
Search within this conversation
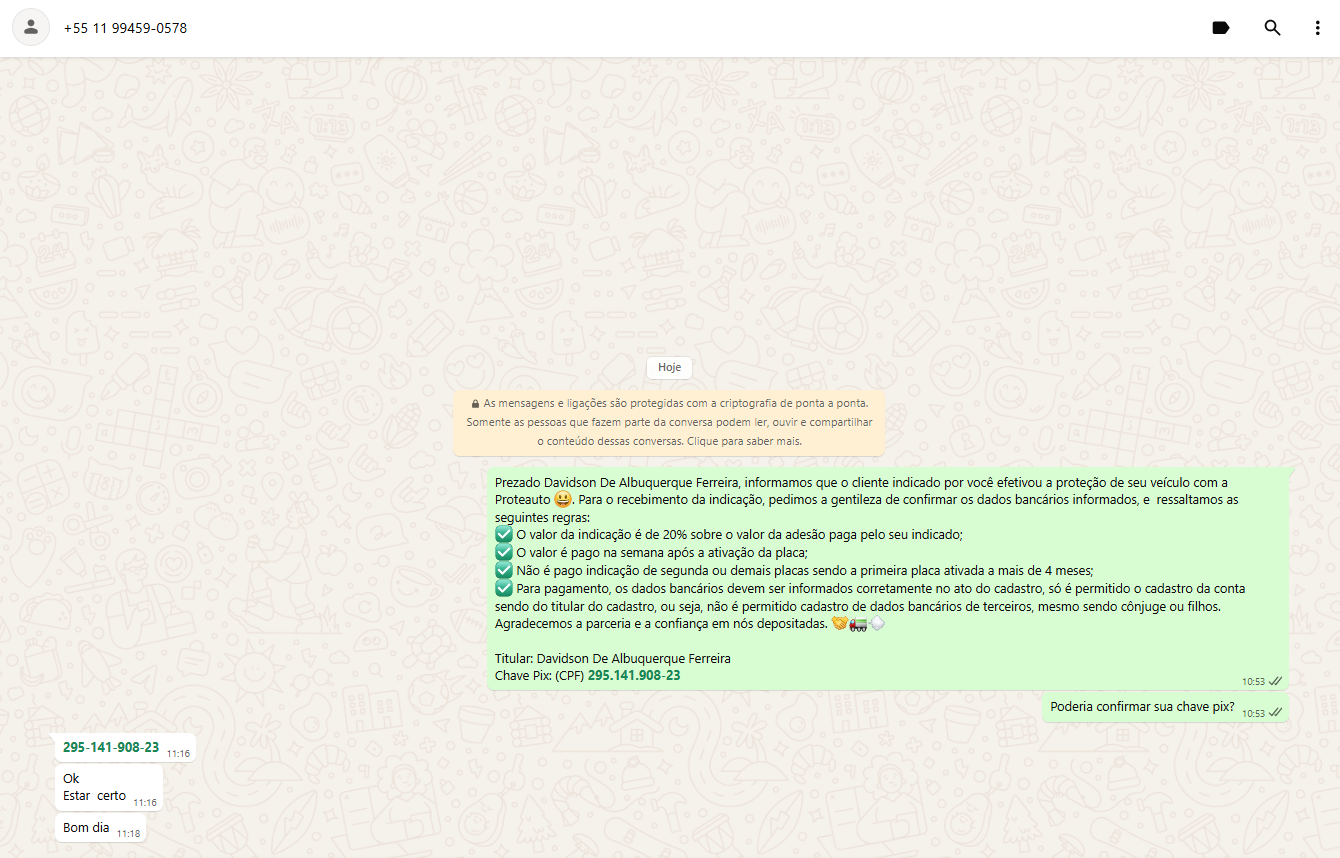click(x=1272, y=28)
